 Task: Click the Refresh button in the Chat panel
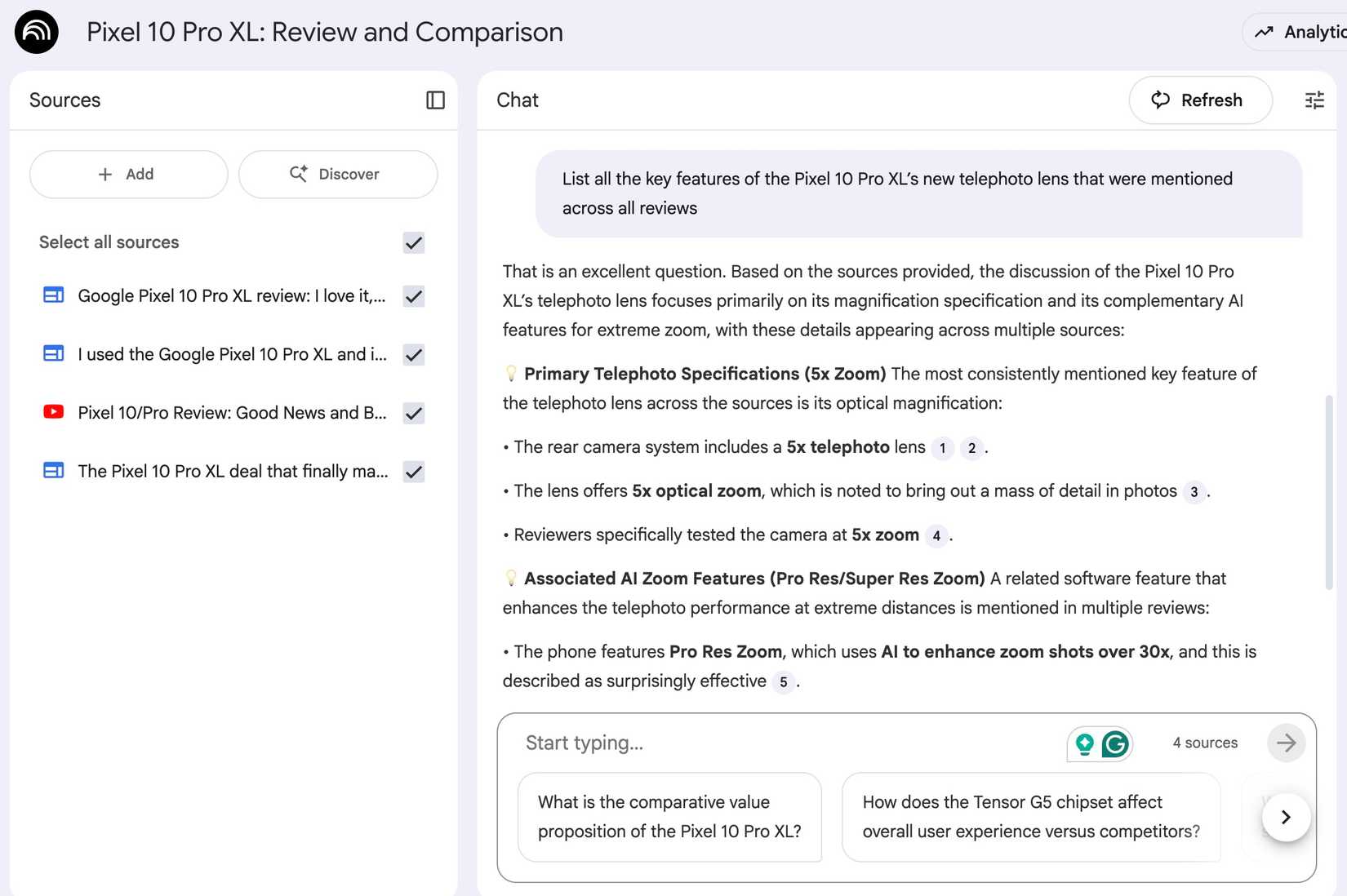coord(1200,100)
